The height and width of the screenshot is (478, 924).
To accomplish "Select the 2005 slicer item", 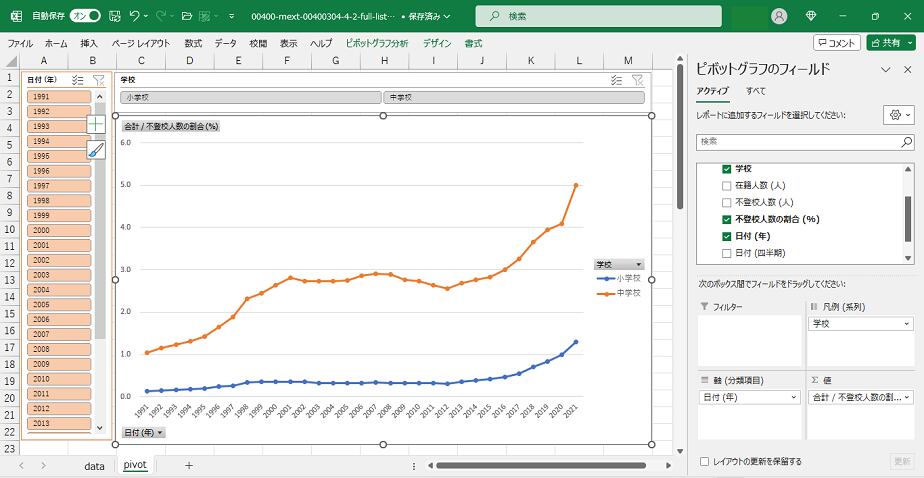I will (x=51, y=305).
